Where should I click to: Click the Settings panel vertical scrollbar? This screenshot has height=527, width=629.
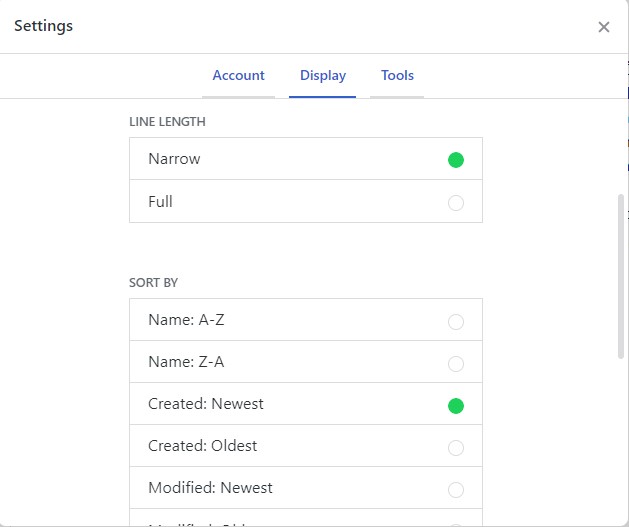(621, 275)
